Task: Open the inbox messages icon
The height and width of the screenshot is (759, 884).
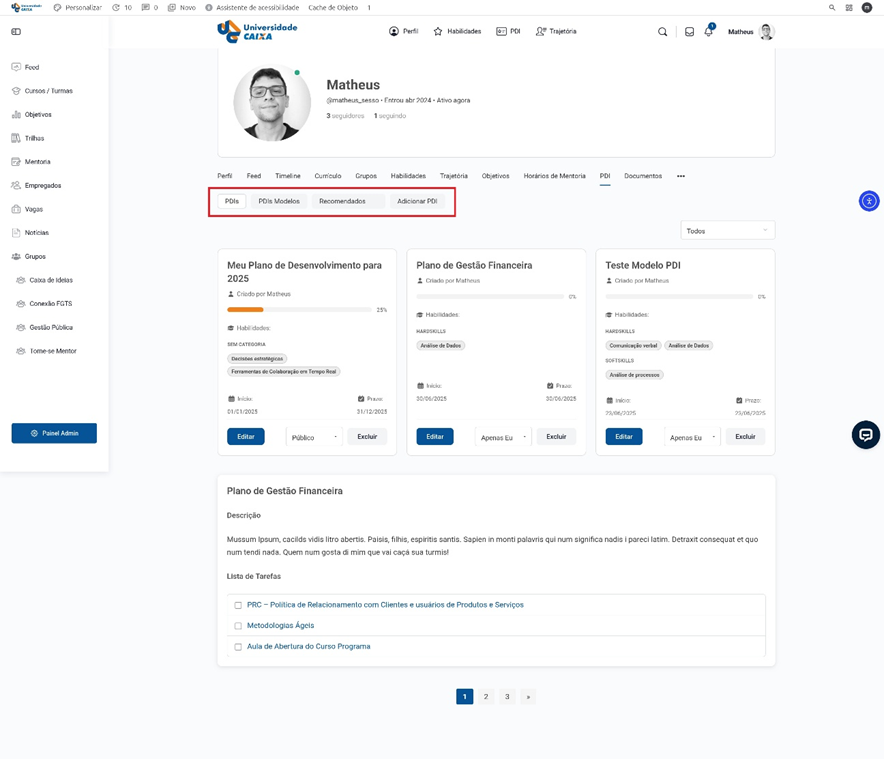Action: tap(689, 32)
